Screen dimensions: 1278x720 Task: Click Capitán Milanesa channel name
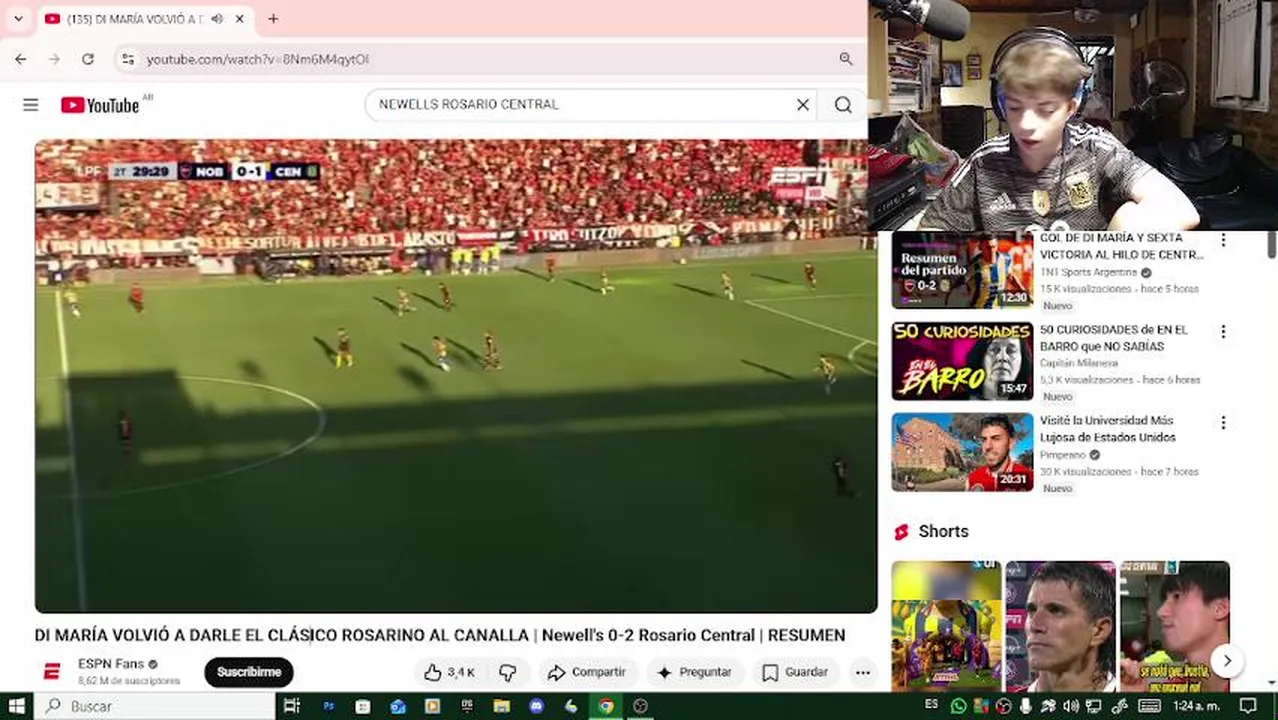[x=1079, y=363]
